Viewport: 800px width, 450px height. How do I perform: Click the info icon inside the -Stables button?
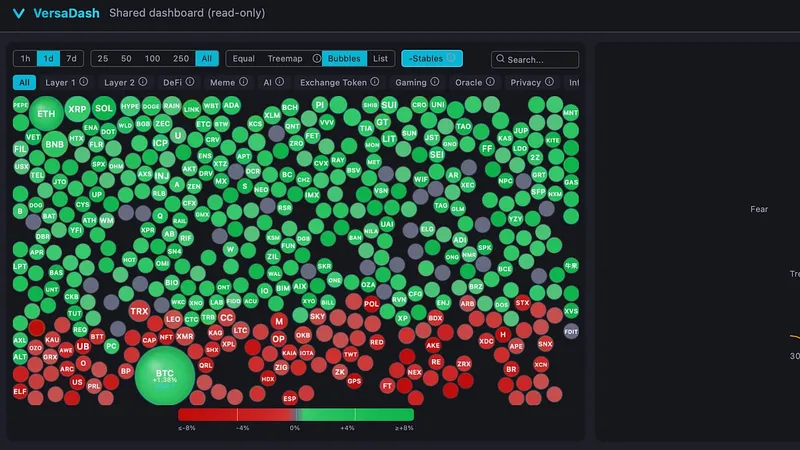point(451,58)
